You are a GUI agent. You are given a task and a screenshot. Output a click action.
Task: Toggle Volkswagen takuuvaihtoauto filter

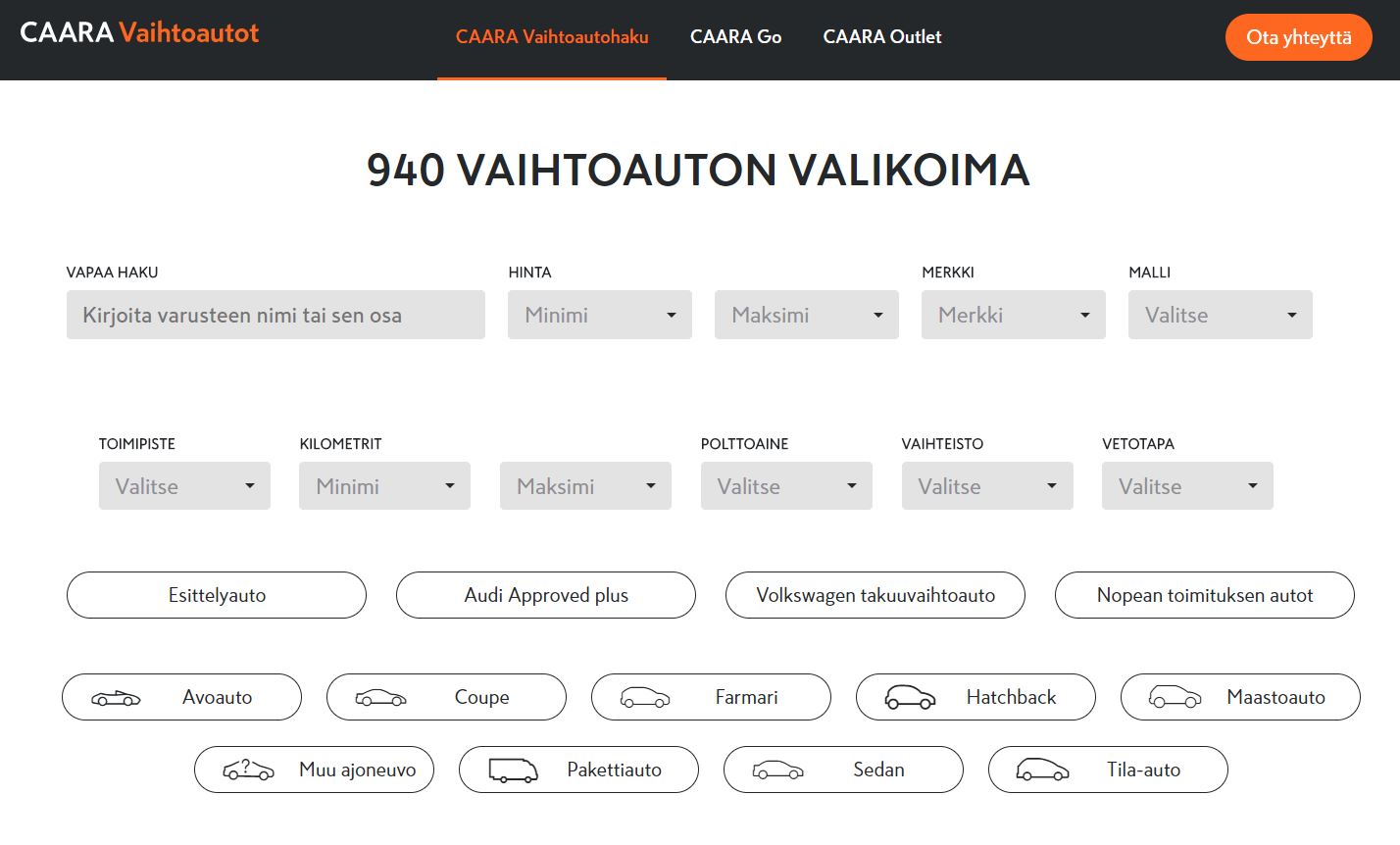875,595
